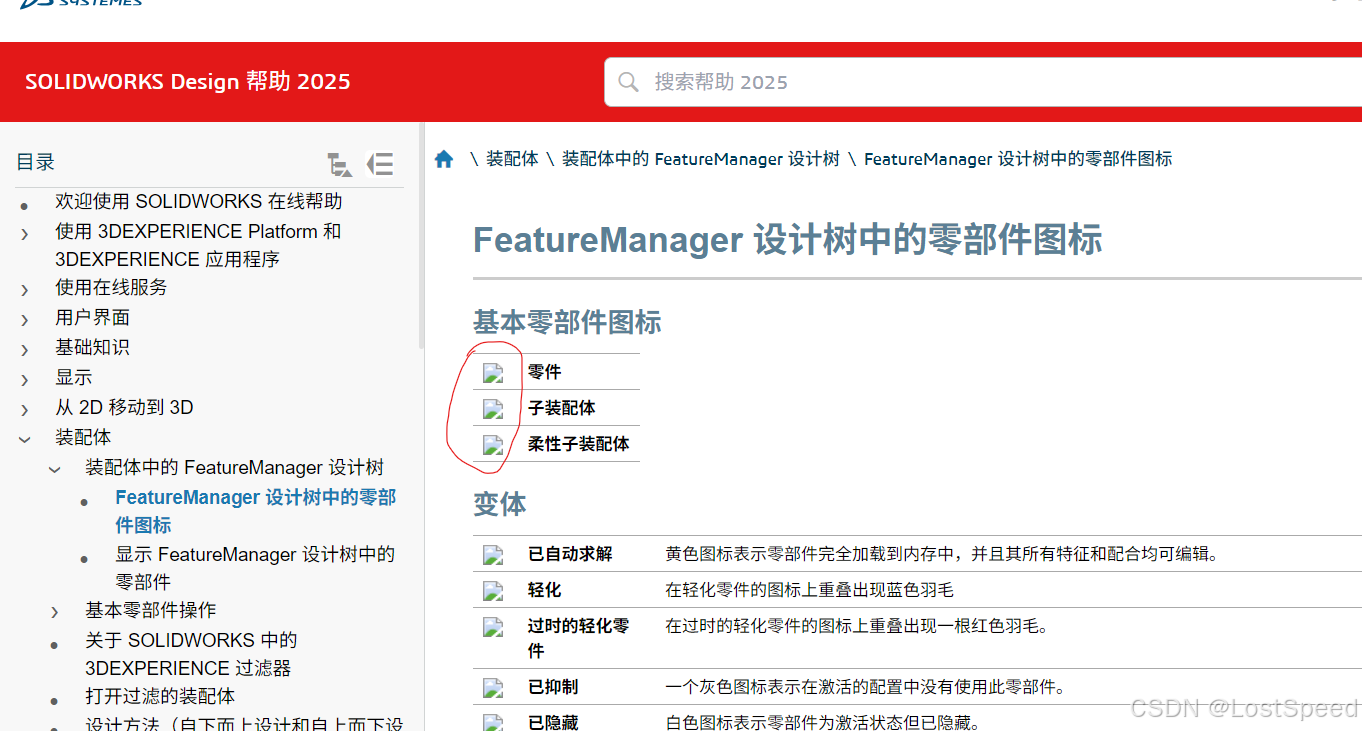Image resolution: width=1362 pixels, height=731 pixels.
Task: Click the broken image icon beside 已隐藏
Action: coord(493,723)
